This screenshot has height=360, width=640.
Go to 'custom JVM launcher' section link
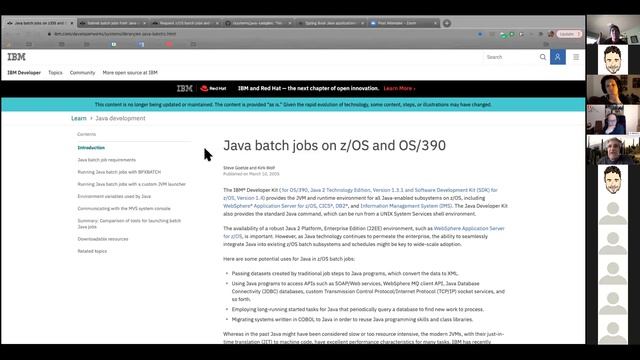pyautogui.click(x=131, y=184)
